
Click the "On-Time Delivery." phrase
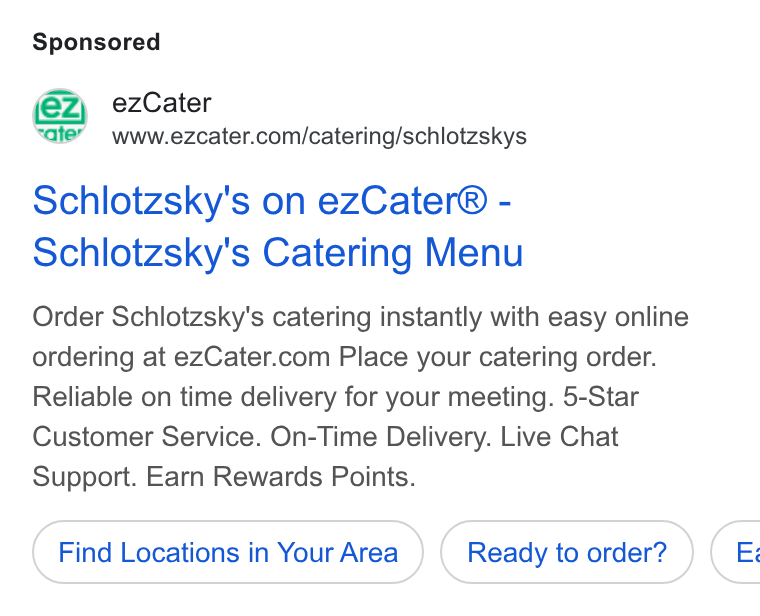(381, 437)
